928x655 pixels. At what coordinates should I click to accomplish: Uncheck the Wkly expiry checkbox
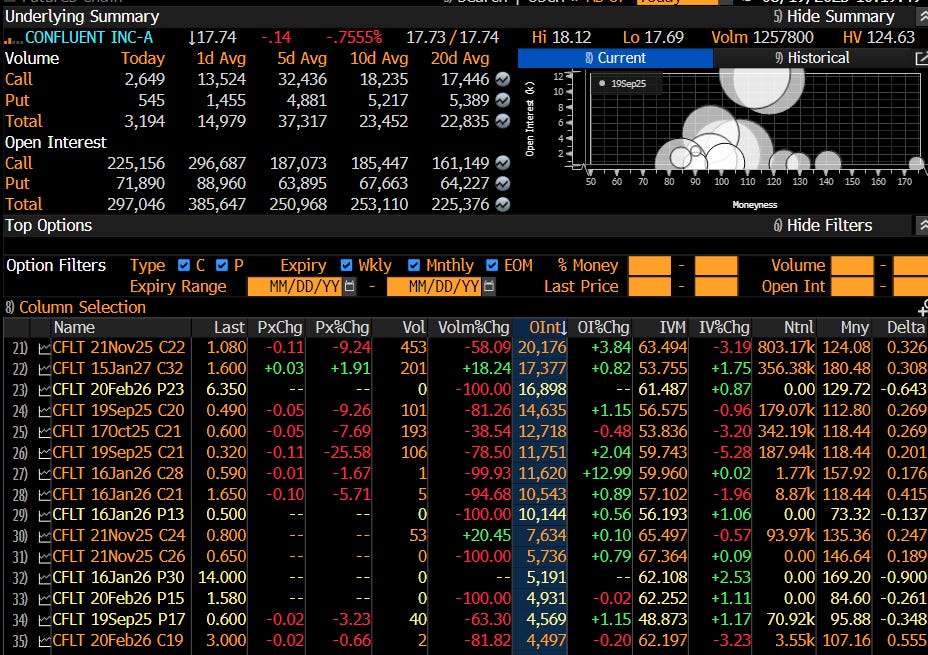coord(346,265)
